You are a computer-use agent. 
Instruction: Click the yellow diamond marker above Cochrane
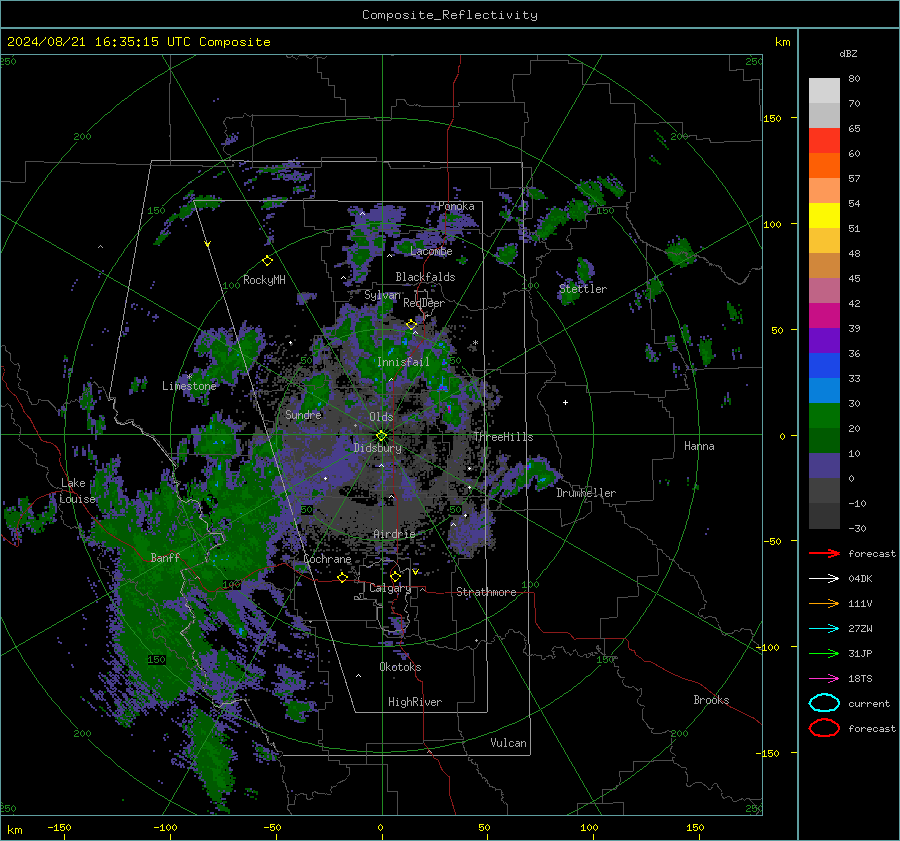(342, 577)
